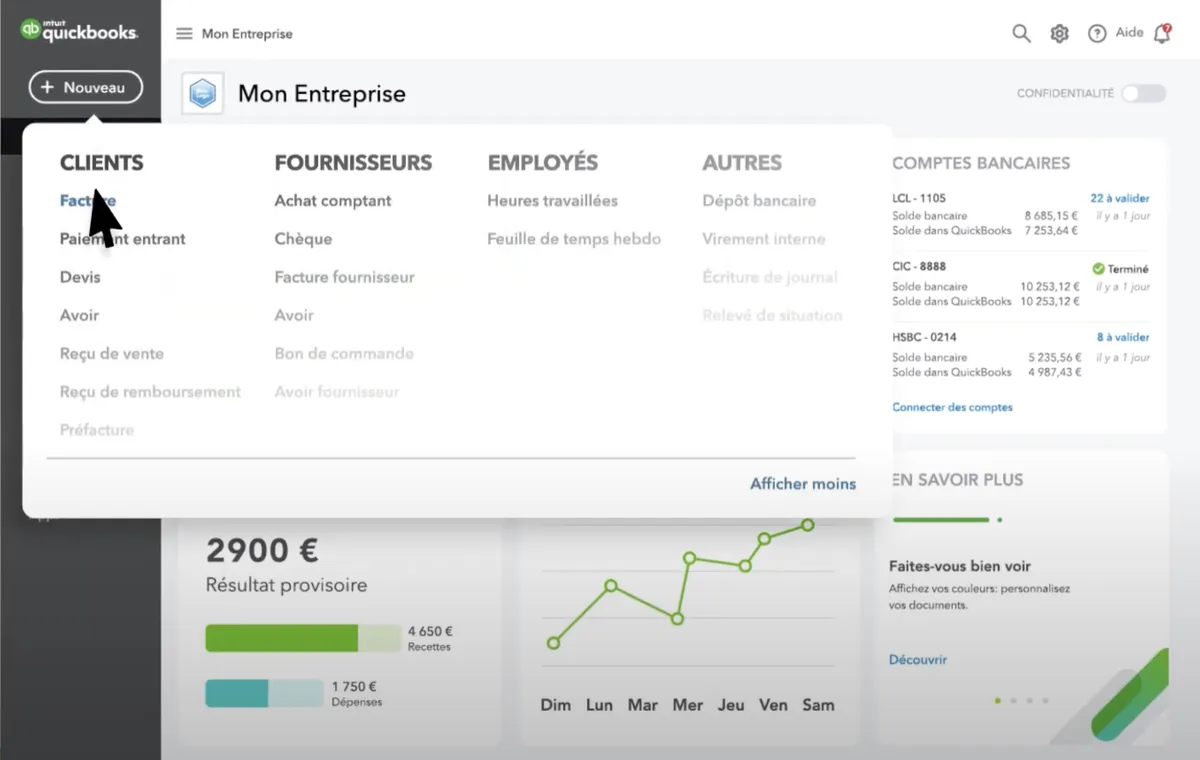Click the QuickBooks logo
This screenshot has height=760, width=1200.
pos(79,31)
